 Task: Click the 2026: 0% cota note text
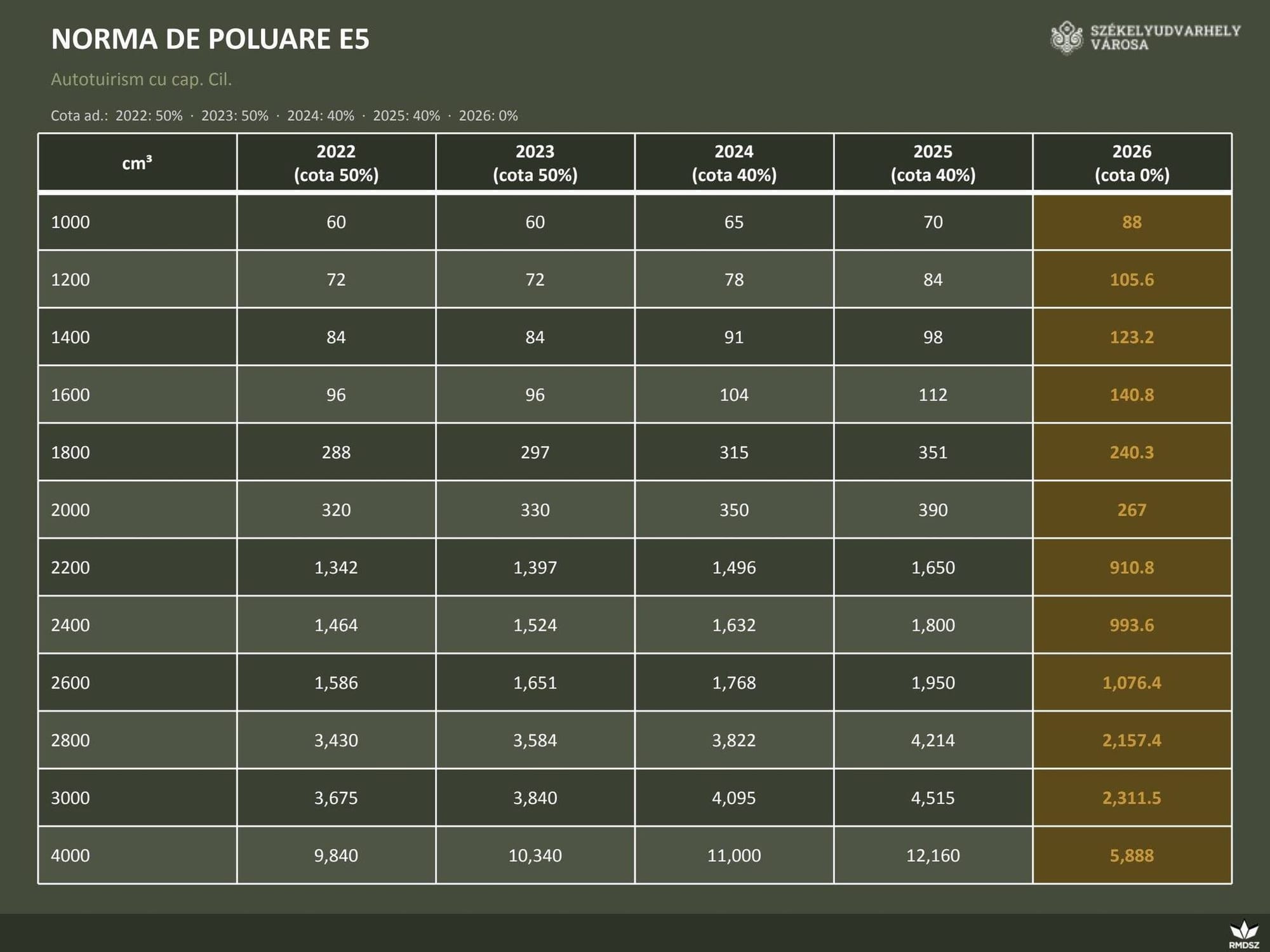[x=488, y=116]
